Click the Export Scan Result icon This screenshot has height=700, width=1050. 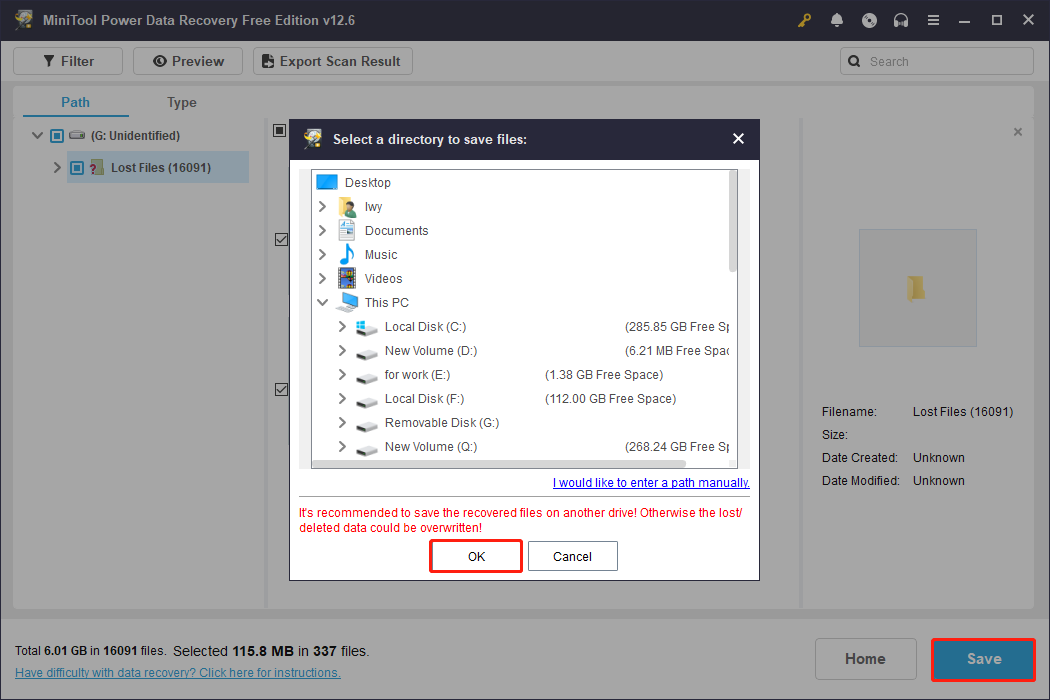(266, 61)
